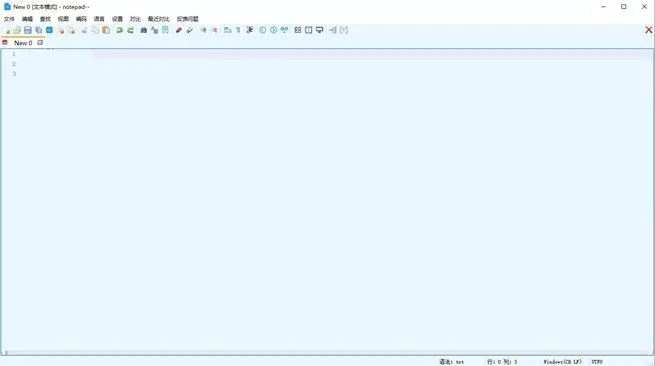This screenshot has width=655, height=366.
Task: Click the left circled arrow icon
Action: 262,30
